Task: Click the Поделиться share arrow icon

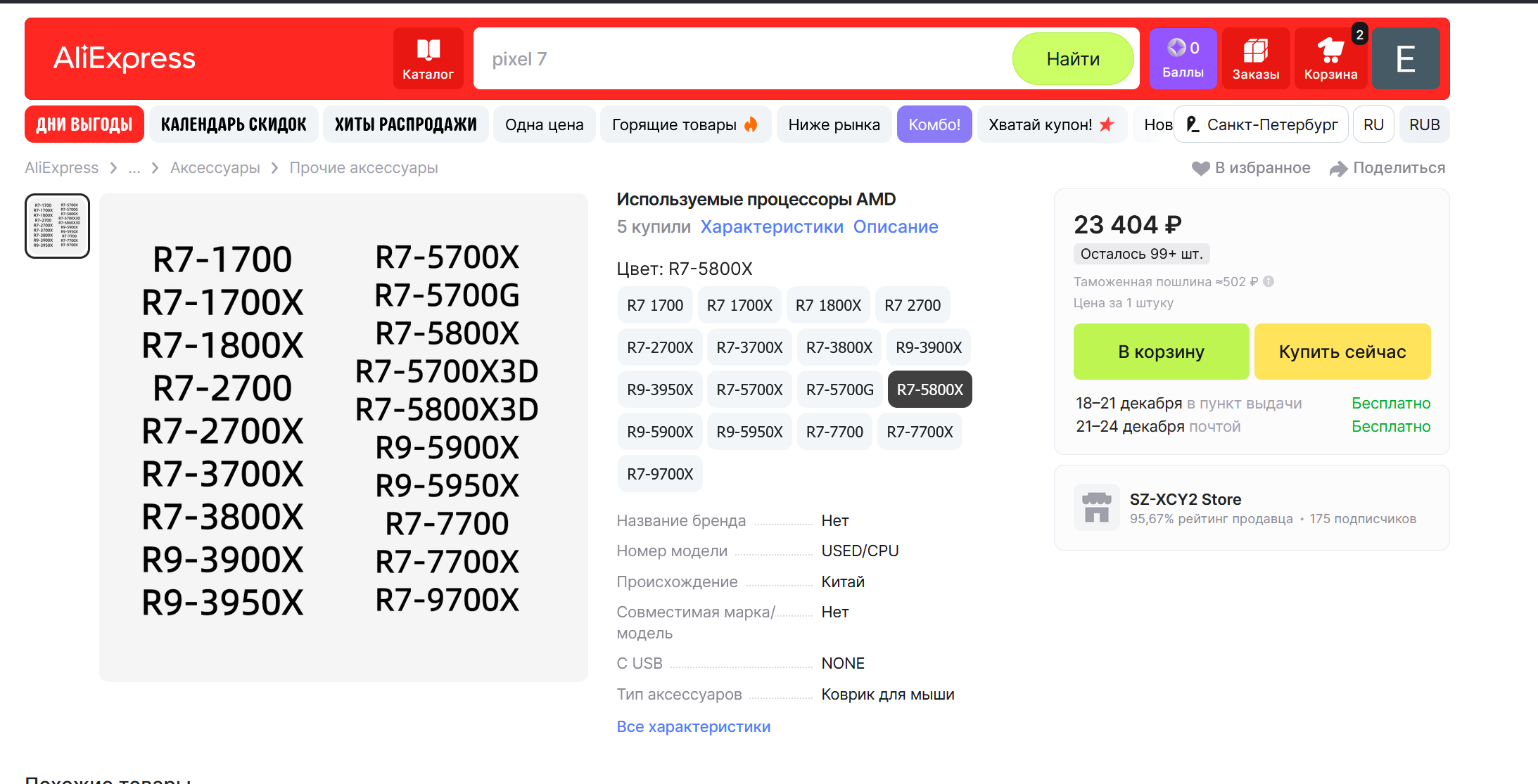Action: click(x=1338, y=169)
